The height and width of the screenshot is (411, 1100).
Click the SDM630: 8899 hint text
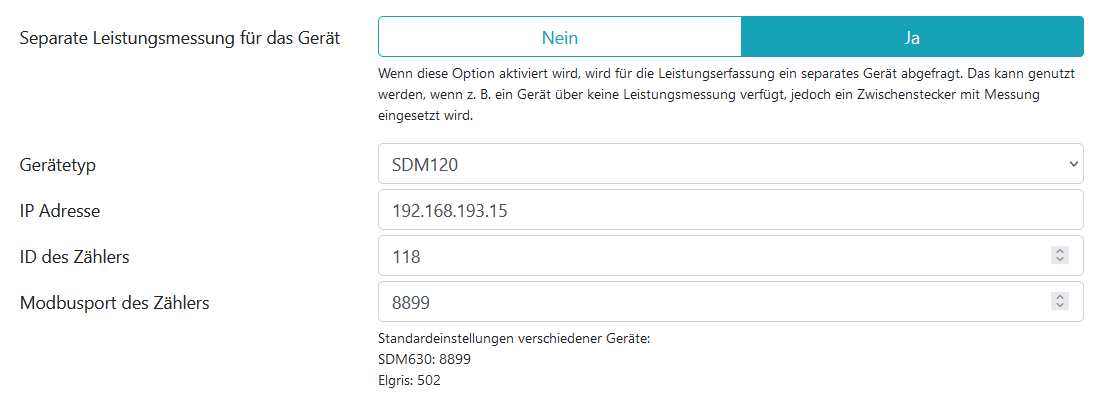(424, 360)
